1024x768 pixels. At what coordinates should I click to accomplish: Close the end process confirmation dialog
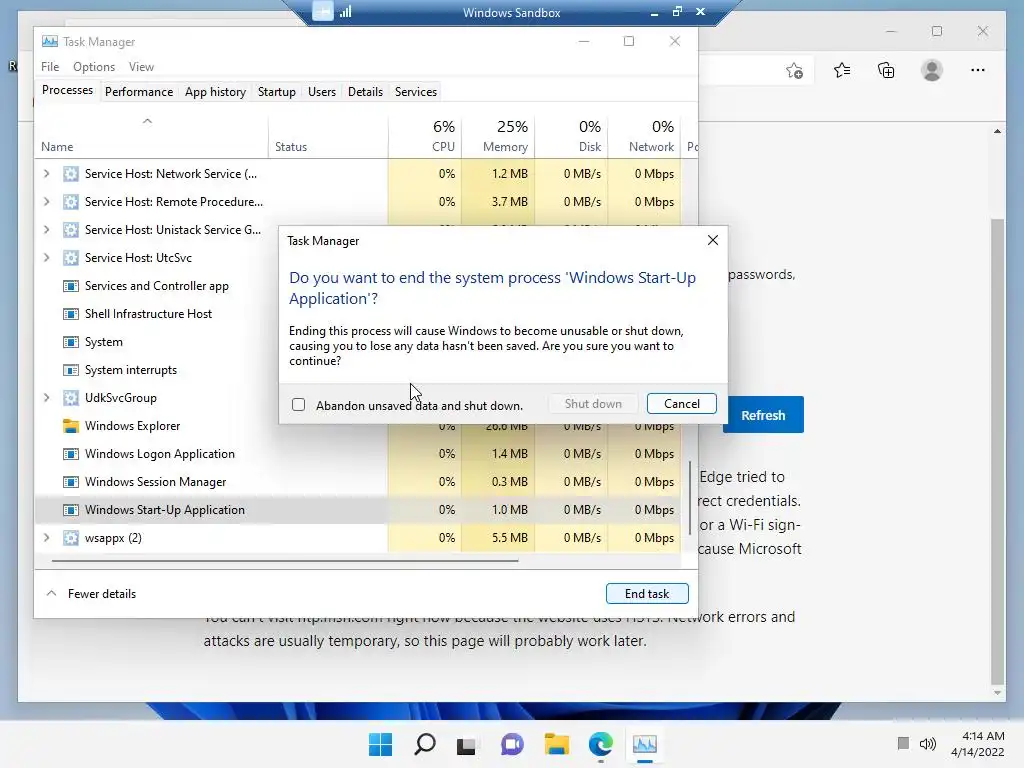712,240
